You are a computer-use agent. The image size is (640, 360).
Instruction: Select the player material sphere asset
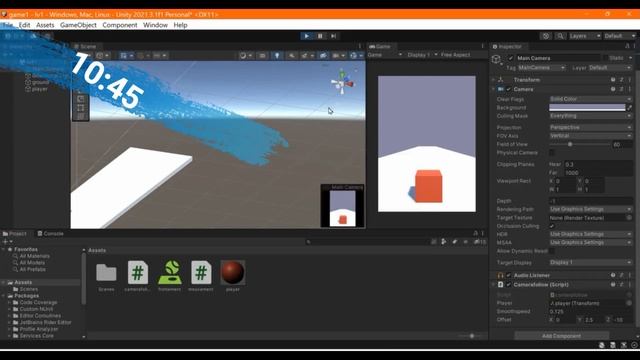[x=233, y=272]
